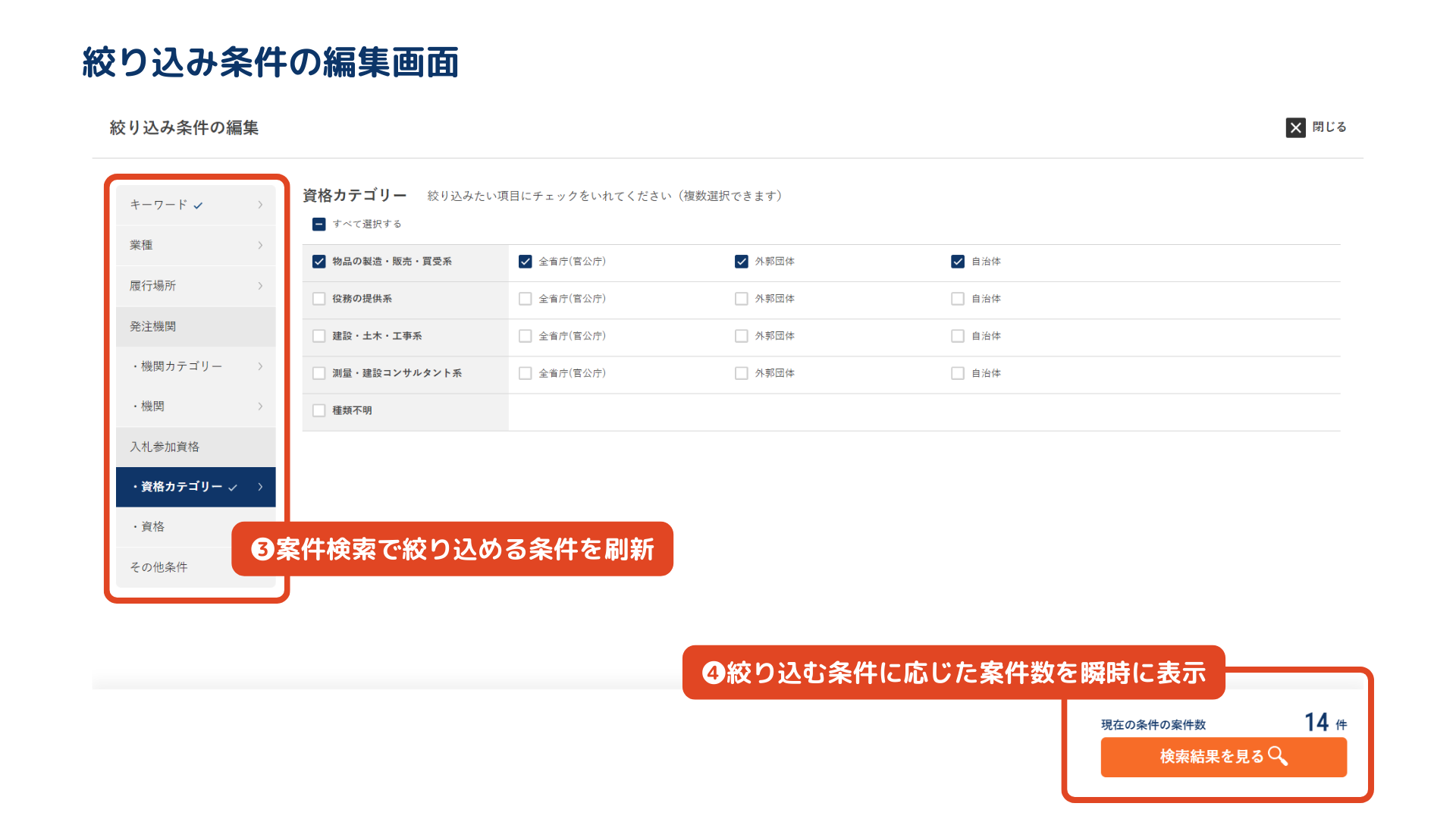Image resolution: width=1456 pixels, height=819 pixels.
Task: Uncheck 外郭団体 in the first row
Action: click(x=742, y=262)
